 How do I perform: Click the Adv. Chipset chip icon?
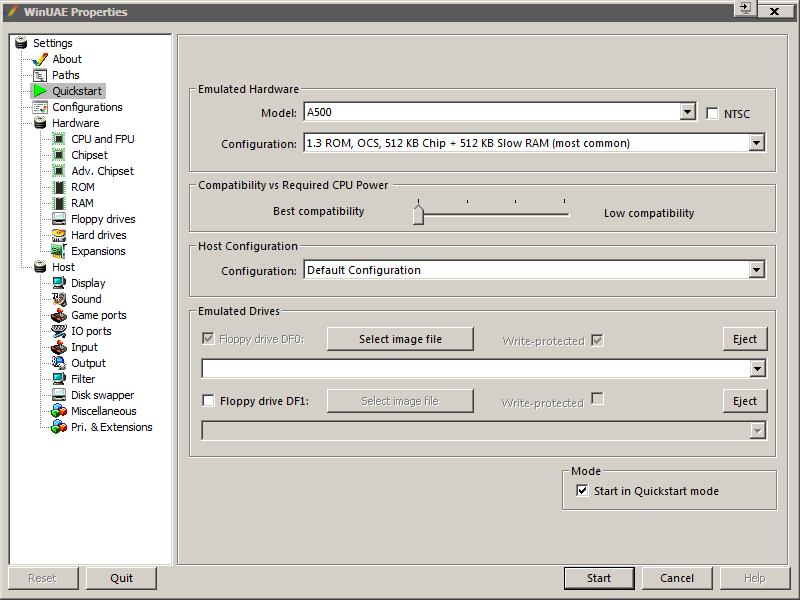coord(59,171)
